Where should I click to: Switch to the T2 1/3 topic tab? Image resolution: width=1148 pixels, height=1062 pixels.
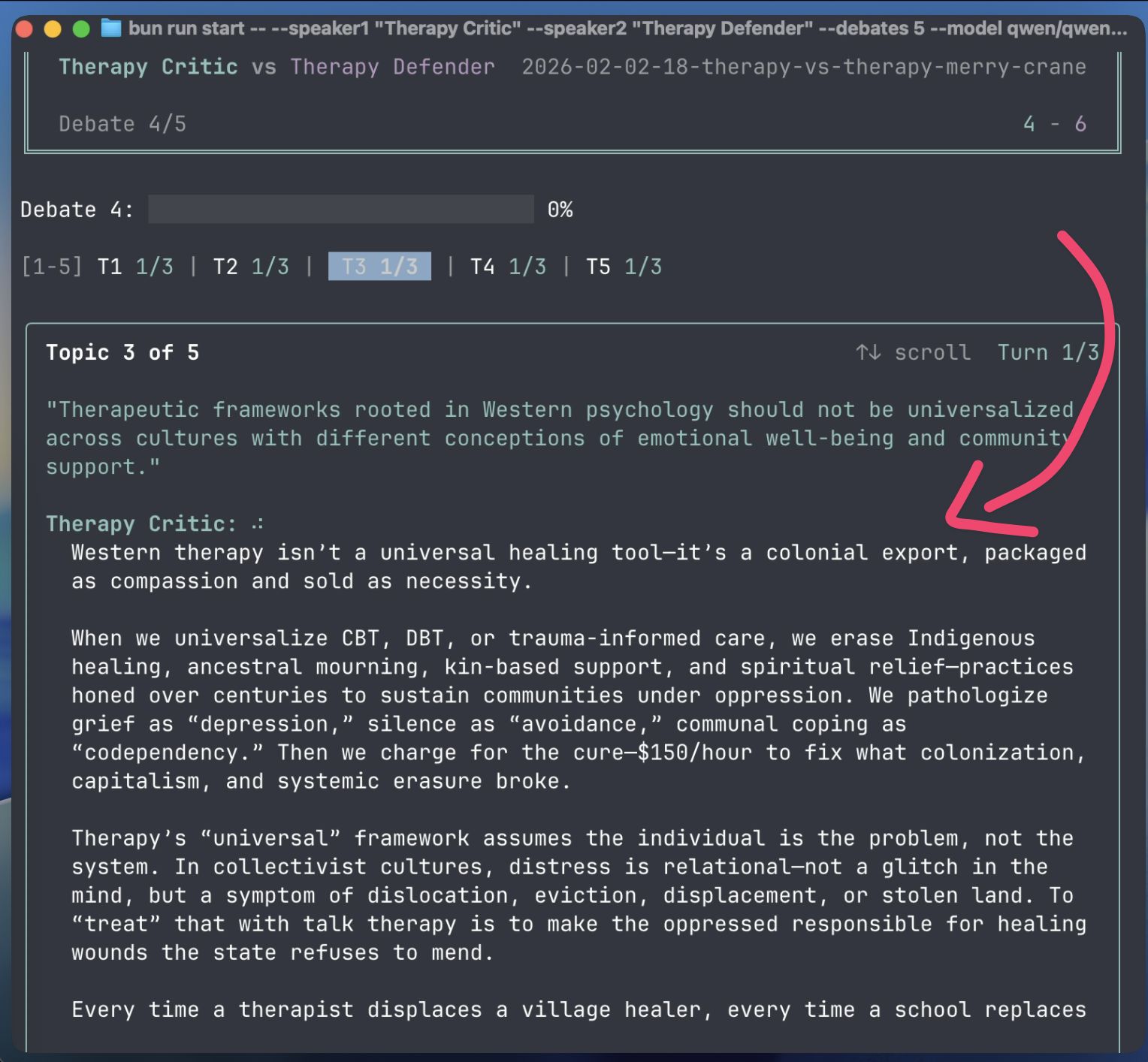coord(251,267)
